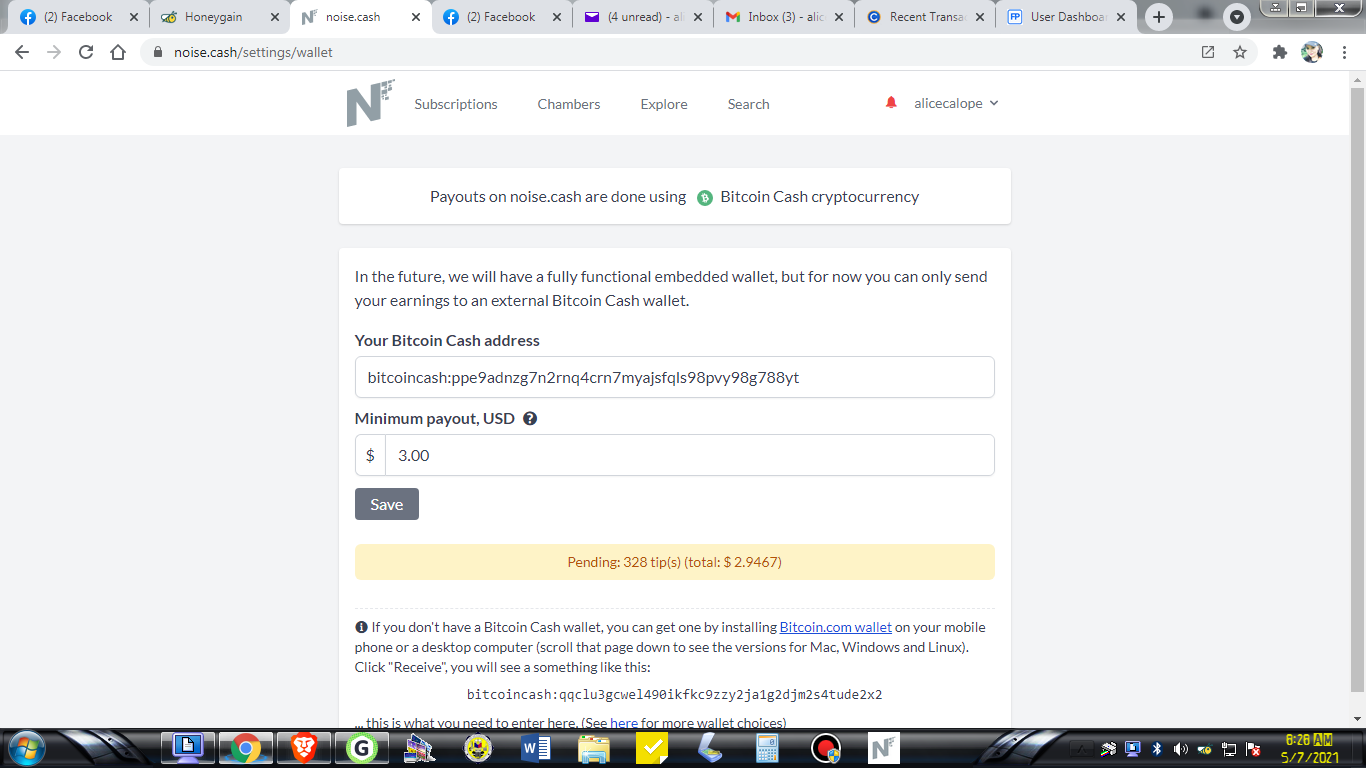Switch to the first Facebook tab
The width and height of the screenshot is (1366, 768).
tap(78, 17)
